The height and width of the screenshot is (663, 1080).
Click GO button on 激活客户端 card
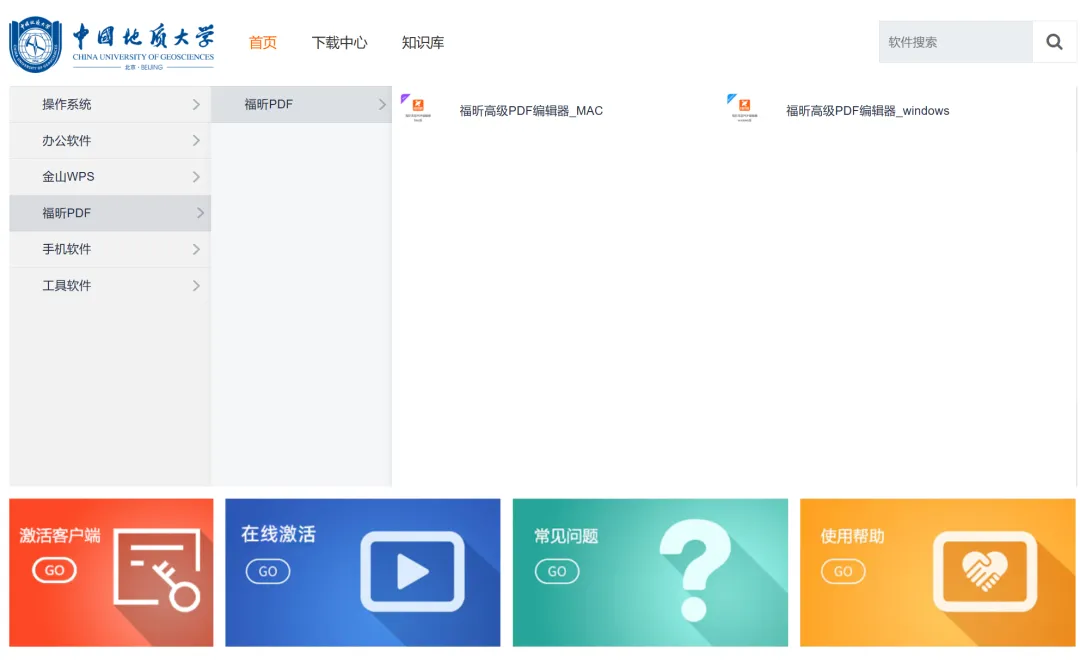click(x=54, y=570)
